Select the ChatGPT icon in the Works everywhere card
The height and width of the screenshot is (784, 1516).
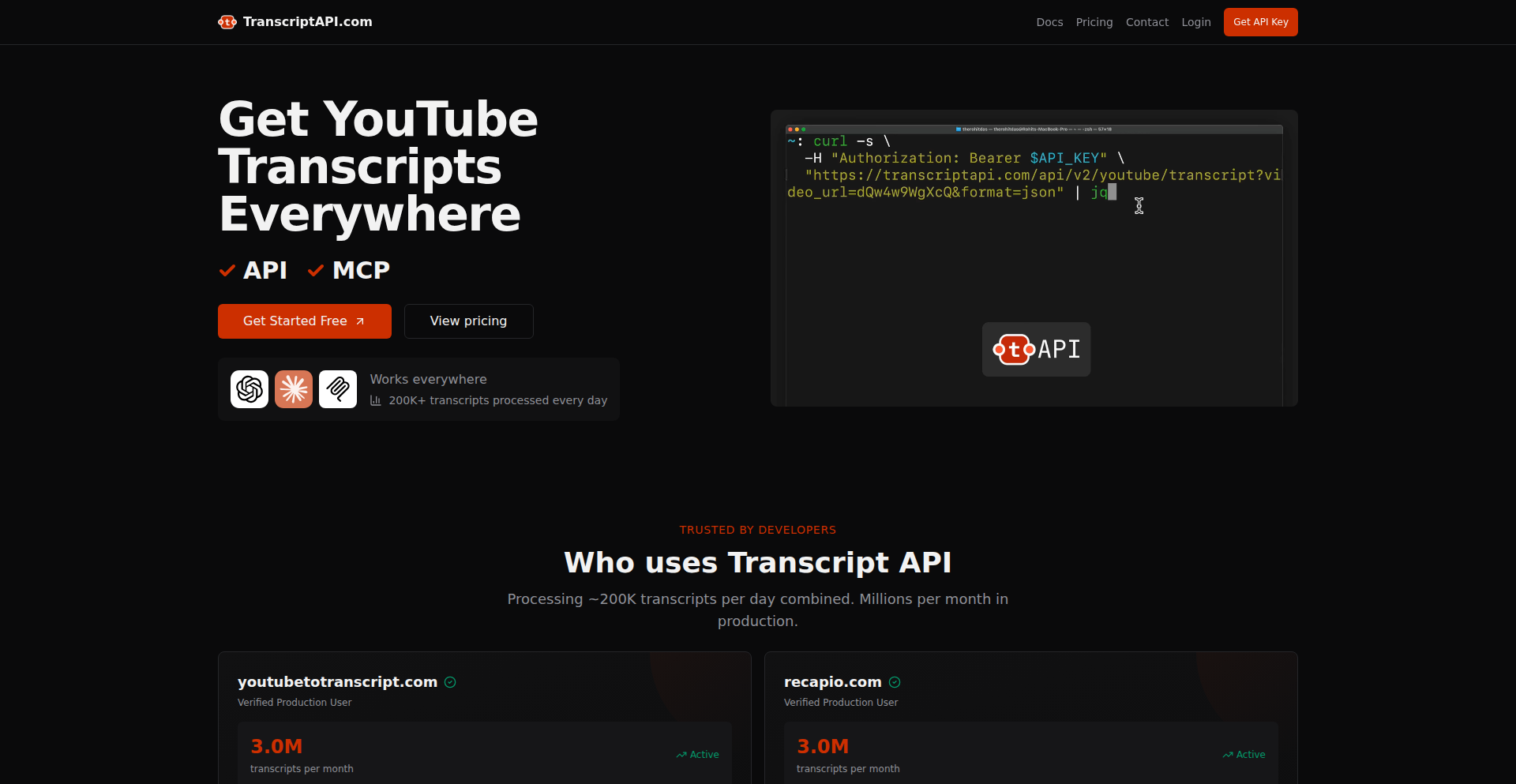(249, 389)
